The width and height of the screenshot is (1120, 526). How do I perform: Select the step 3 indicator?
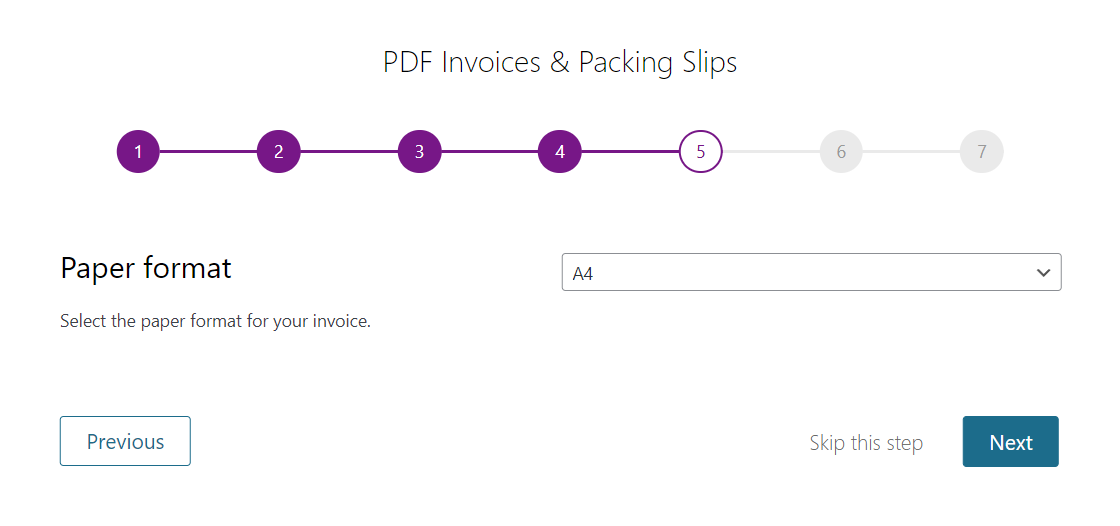pos(419,152)
